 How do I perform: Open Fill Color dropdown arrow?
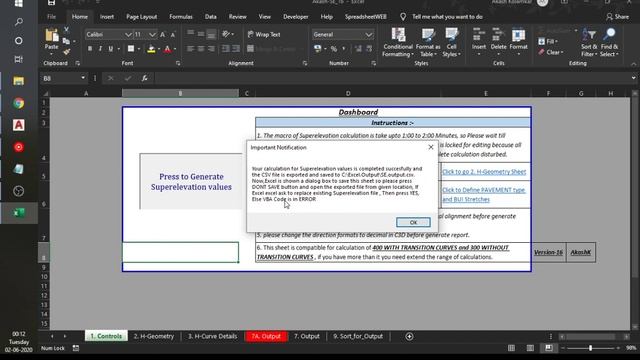click(x=159, y=49)
